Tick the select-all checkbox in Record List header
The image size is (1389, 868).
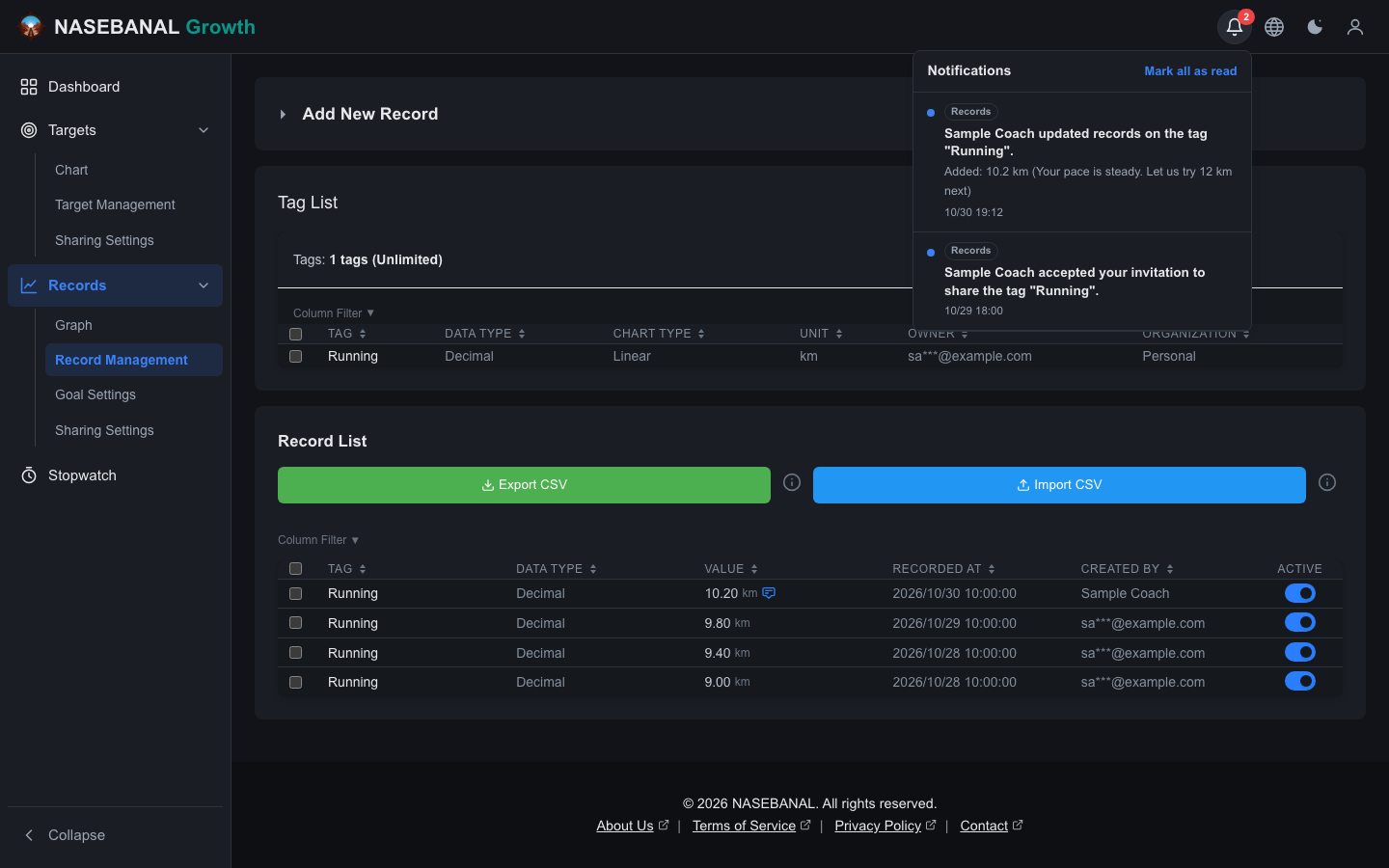click(x=296, y=569)
